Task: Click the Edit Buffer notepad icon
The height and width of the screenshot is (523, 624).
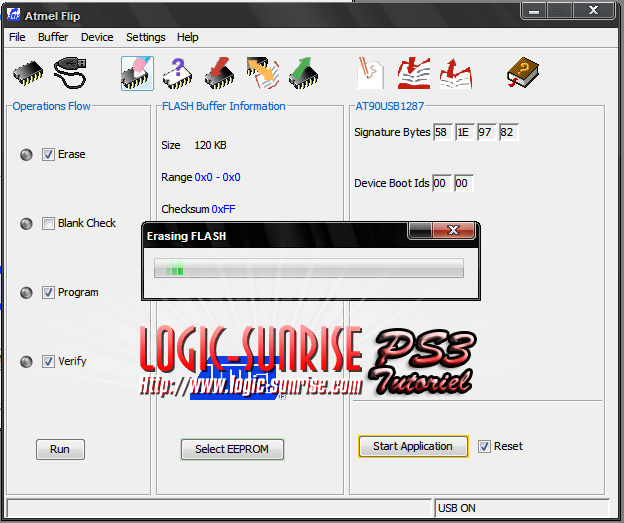Action: click(x=370, y=73)
